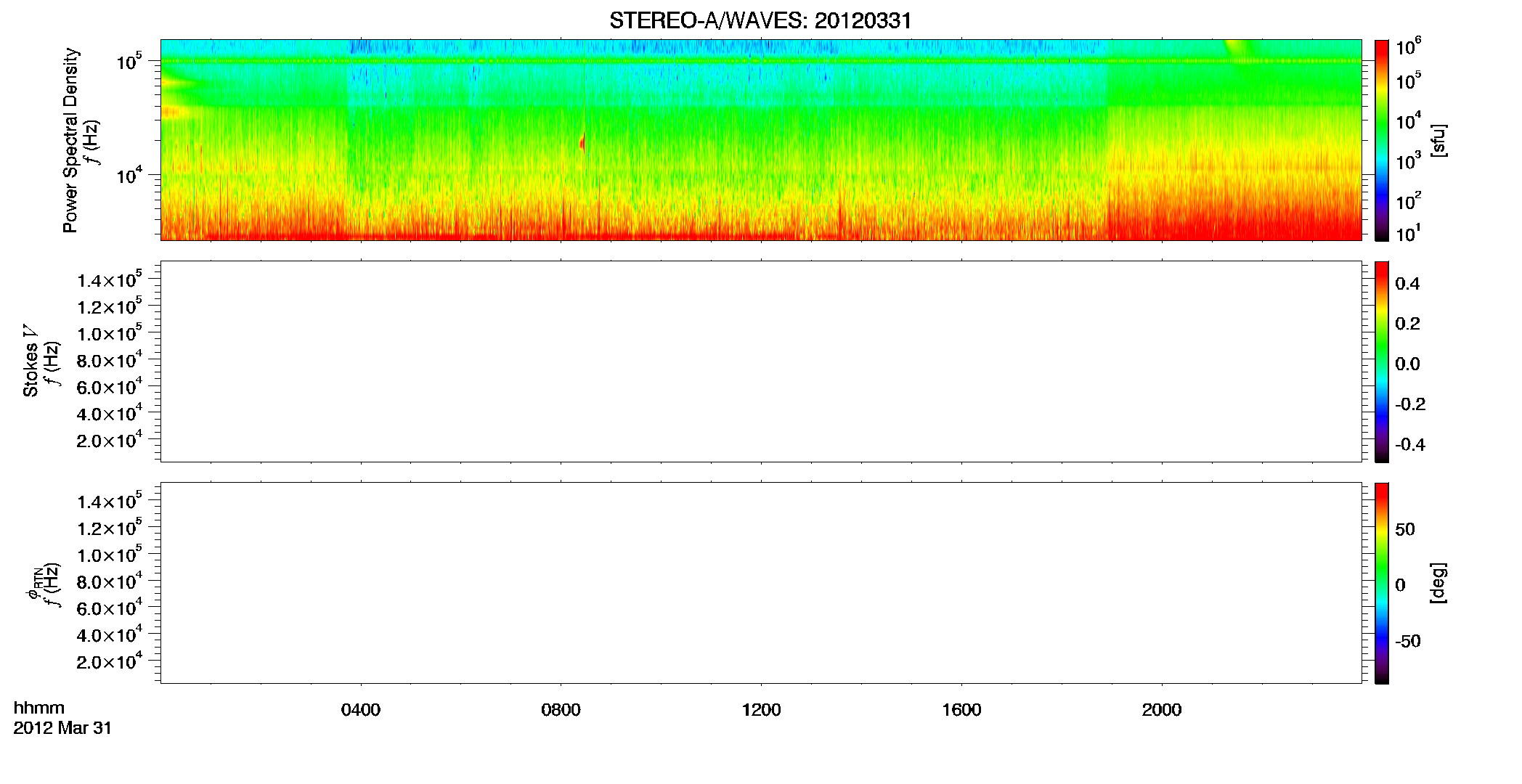Click the phi RTN degree colorbar

[1382, 583]
